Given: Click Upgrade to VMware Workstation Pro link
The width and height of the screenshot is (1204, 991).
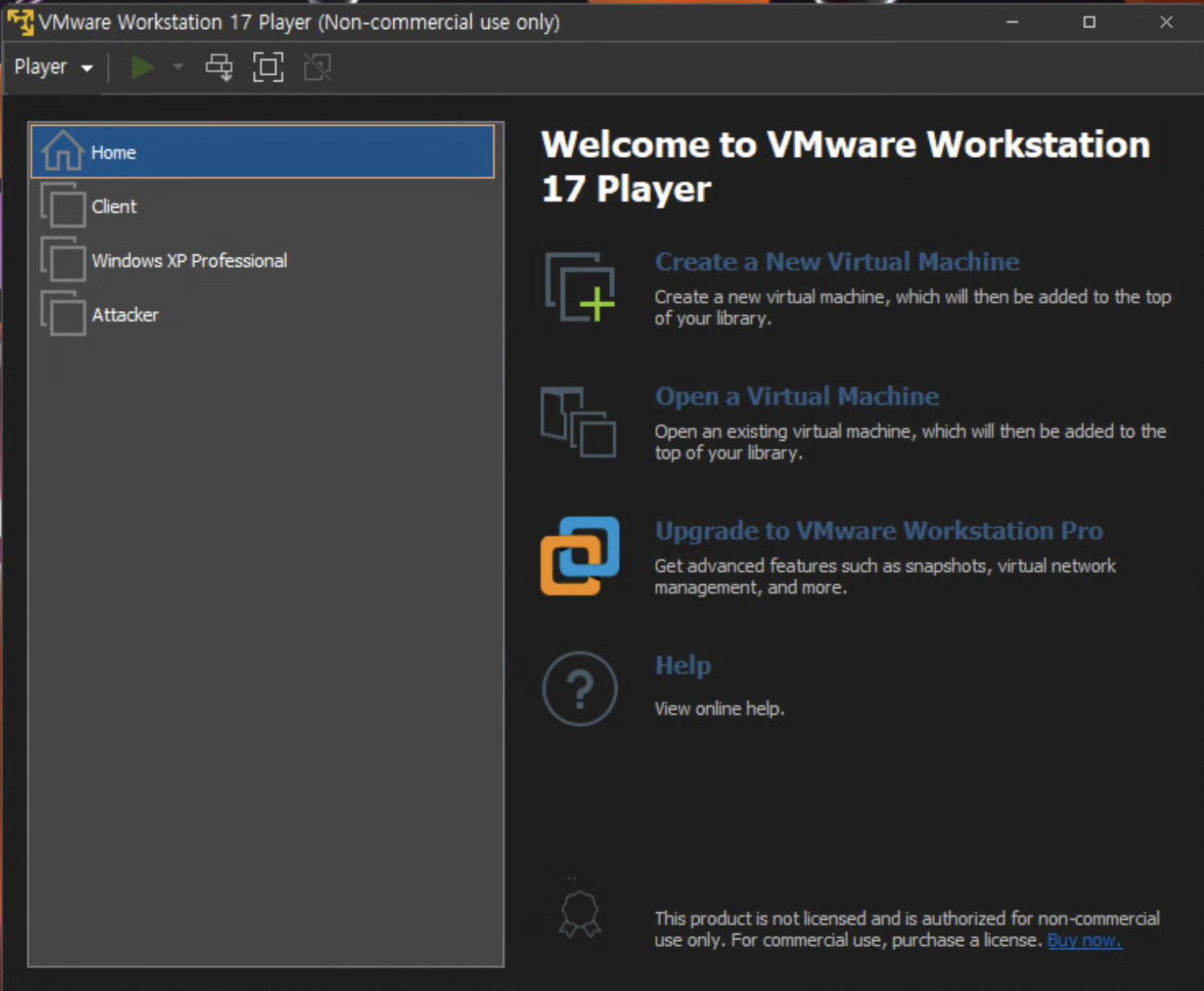Looking at the screenshot, I should click(878, 531).
